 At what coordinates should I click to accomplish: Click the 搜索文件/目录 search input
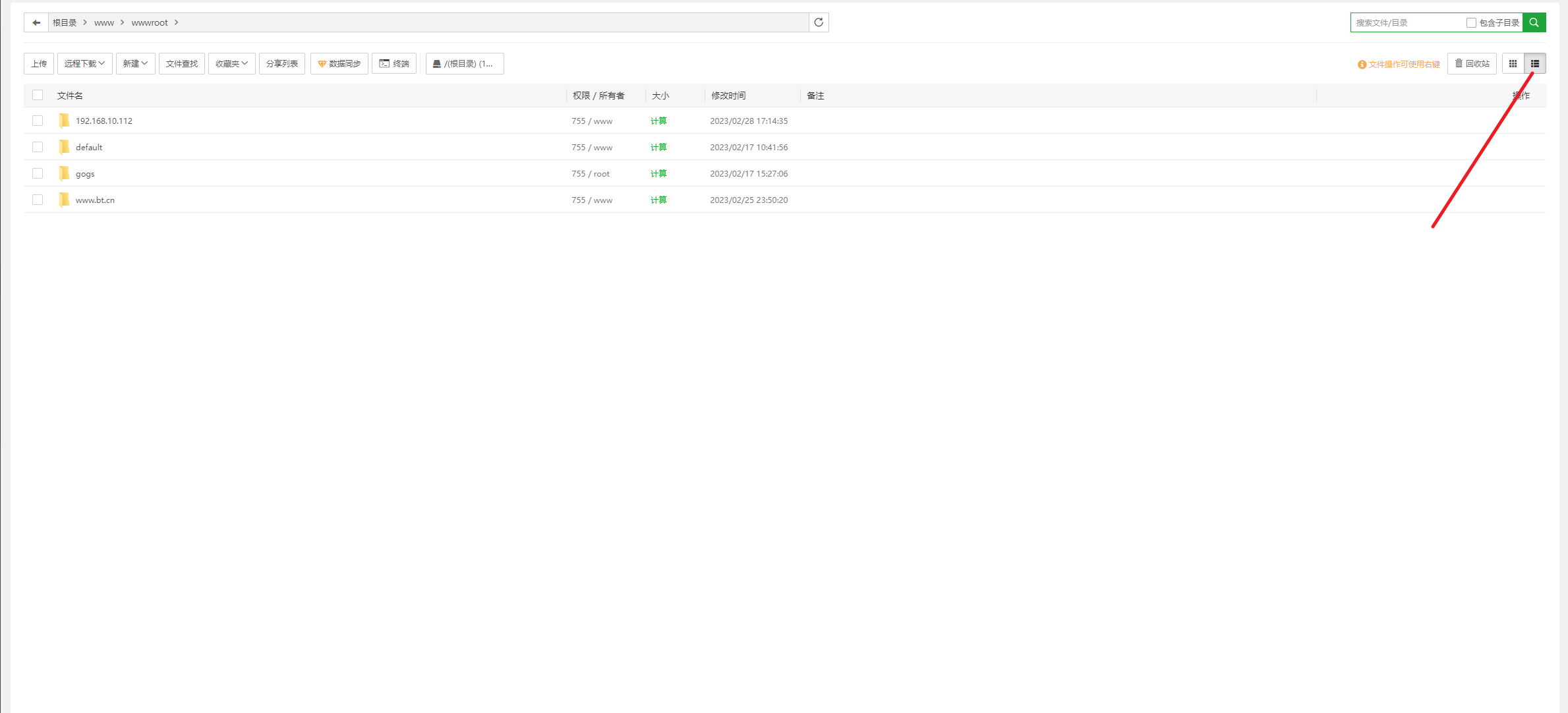click(x=1407, y=22)
